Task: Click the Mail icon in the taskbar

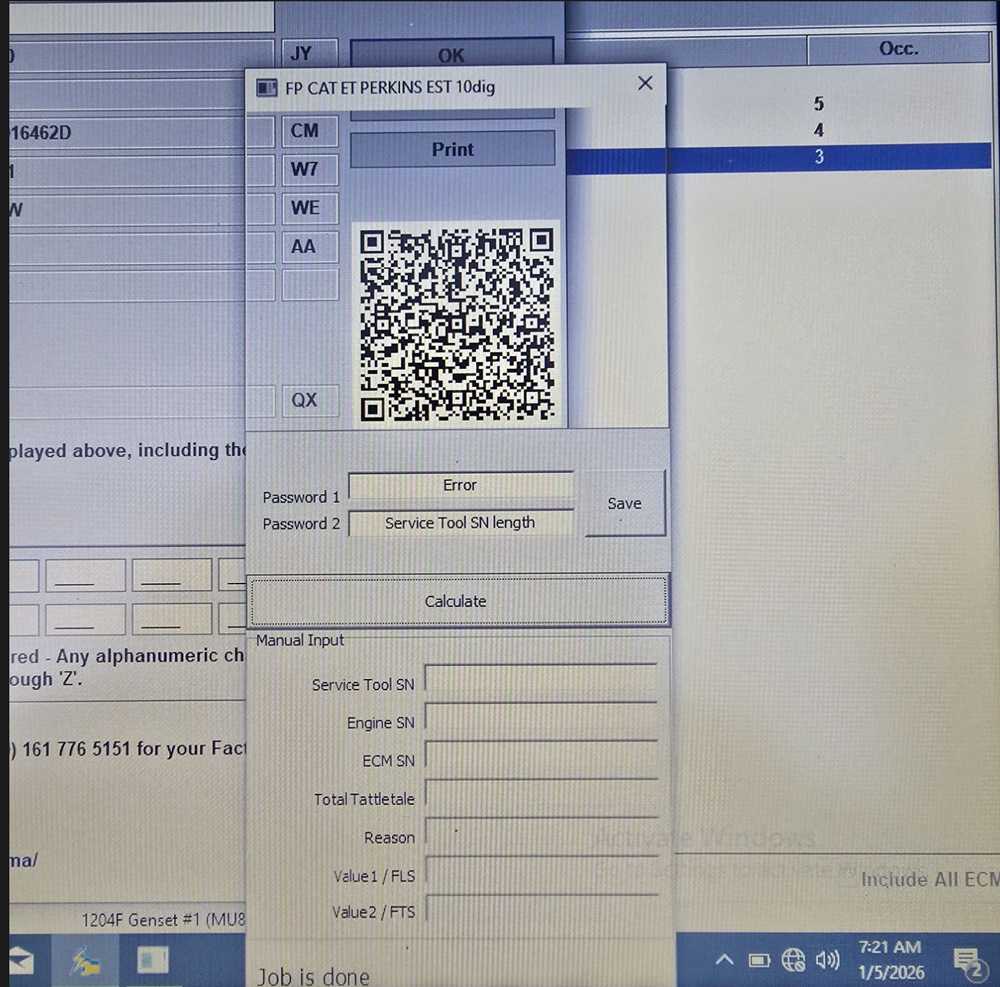Action: pyautogui.click(x=18, y=962)
